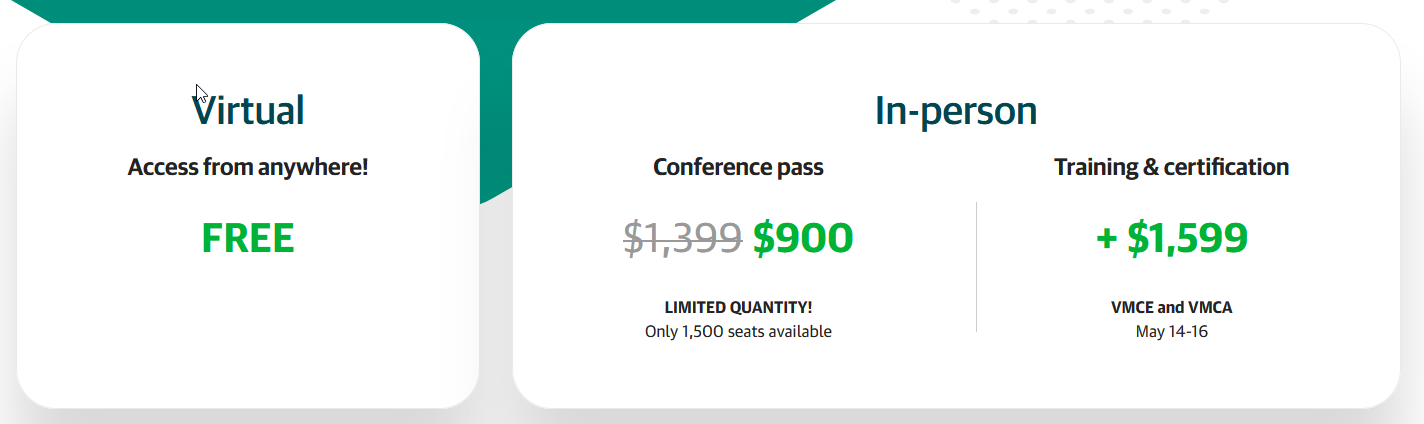Open the In-person heading
Viewport: 1424px width, 424px height.
(956, 111)
